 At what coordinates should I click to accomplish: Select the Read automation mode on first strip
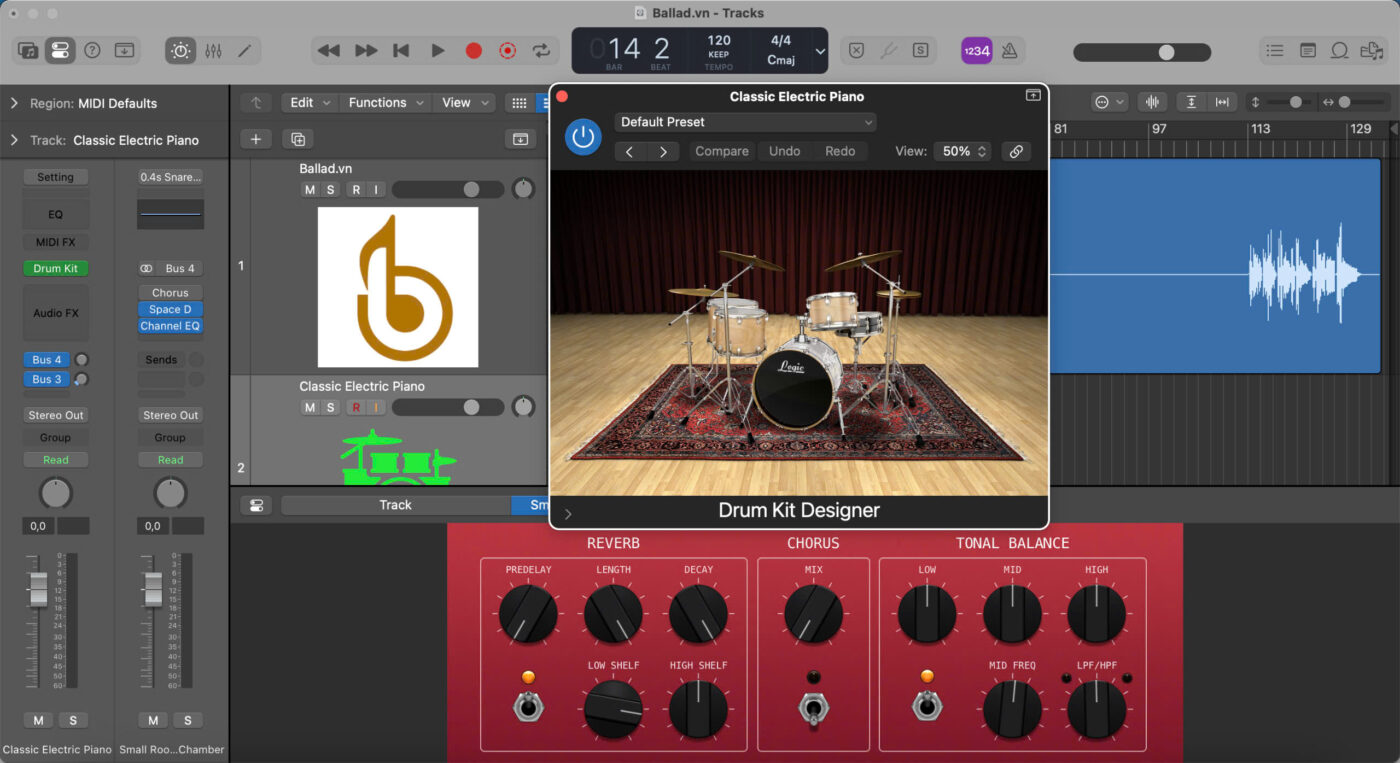point(55,460)
